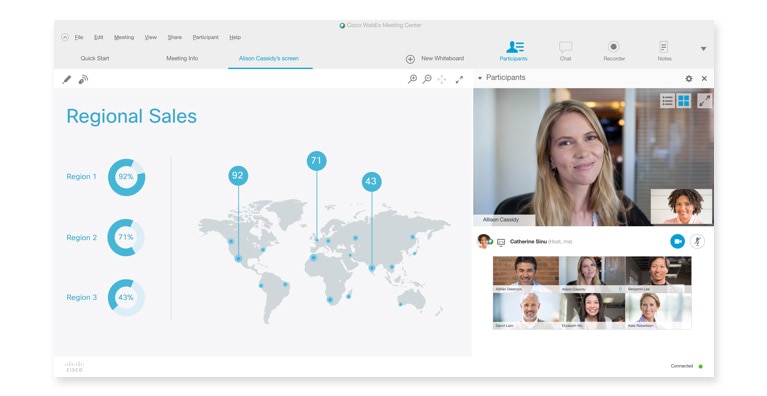
Task: Select Alison Cassidy's small grid thumbnail
Action: (x=592, y=274)
